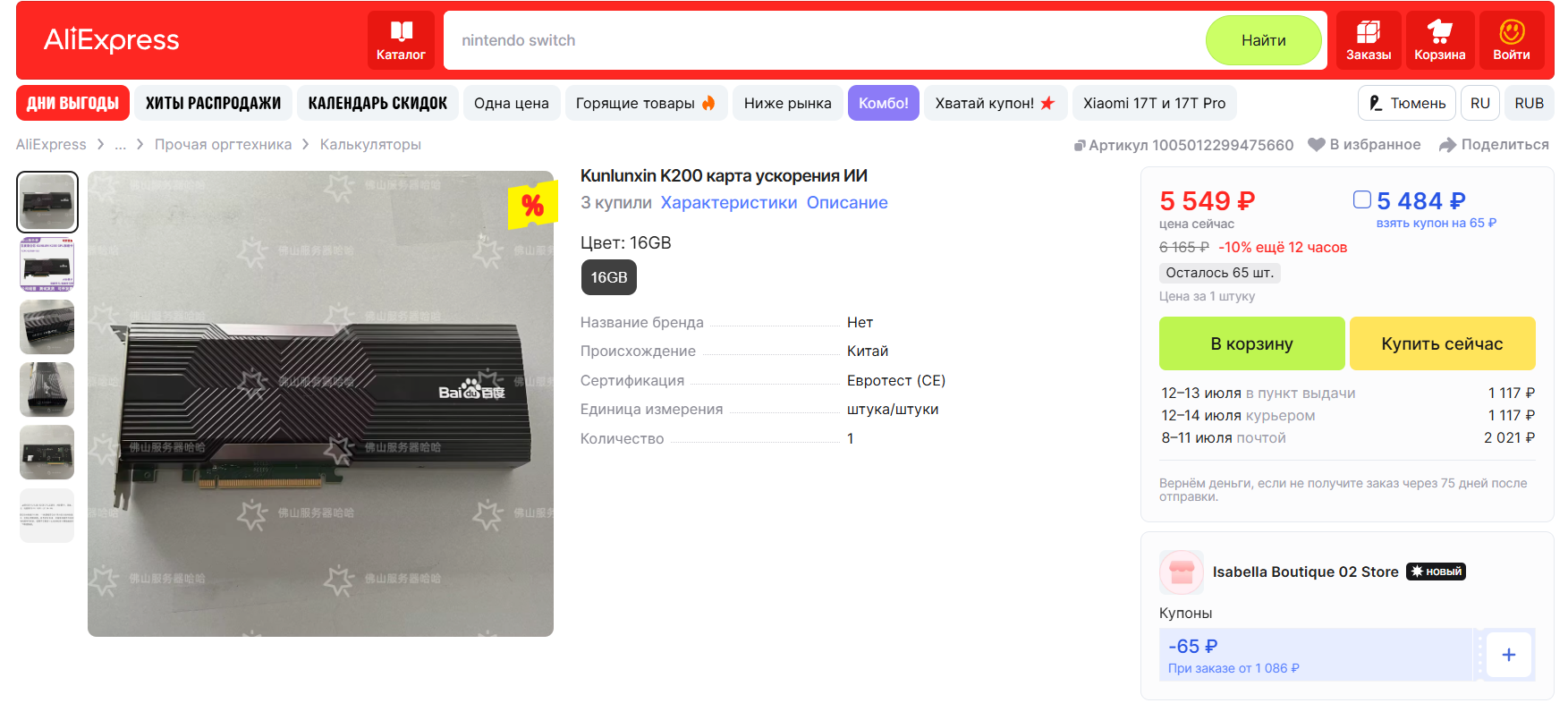
Task: Click the fire icon on Горящие товары
Action: [708, 103]
